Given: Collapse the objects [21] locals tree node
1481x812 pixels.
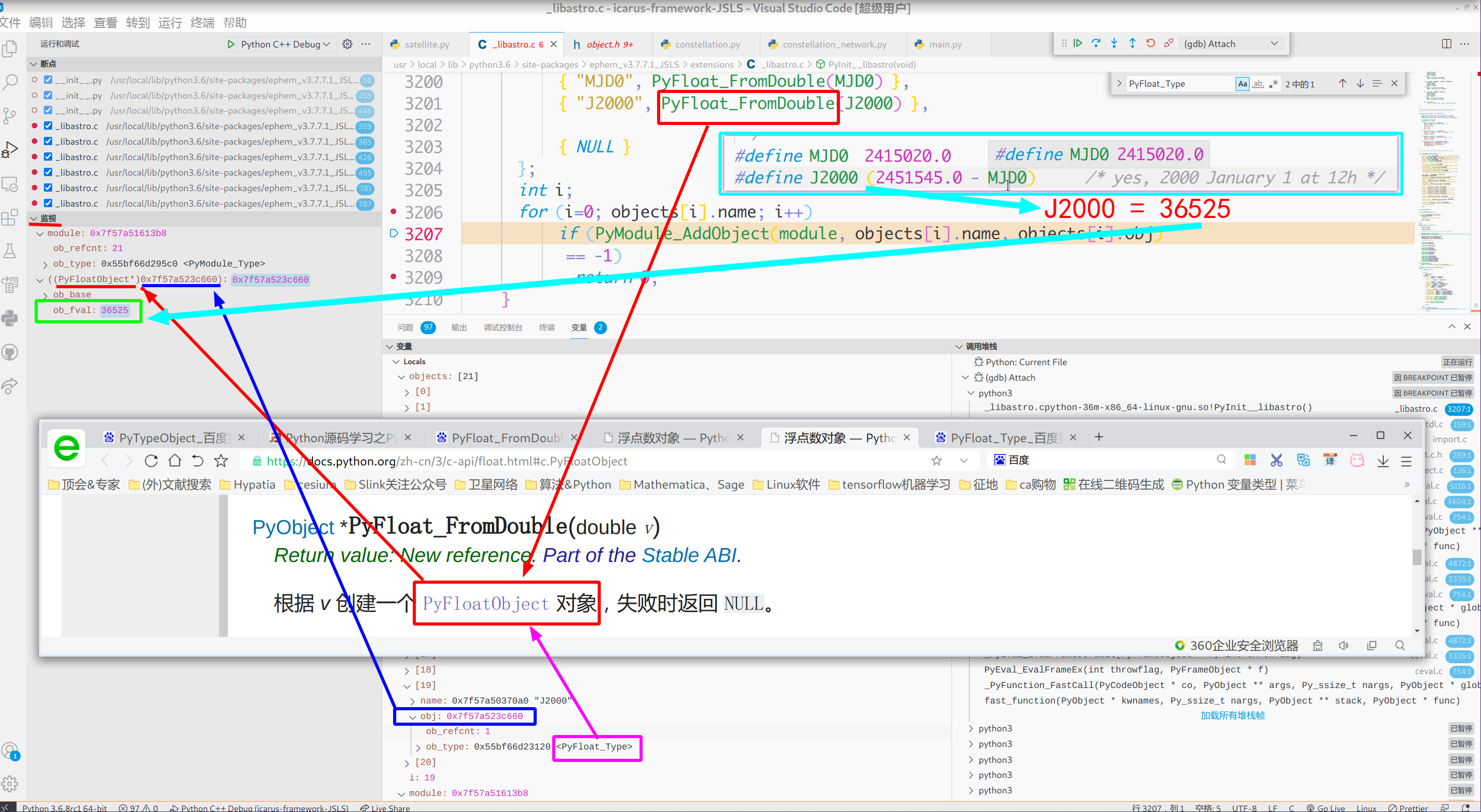Looking at the screenshot, I should click(401, 377).
